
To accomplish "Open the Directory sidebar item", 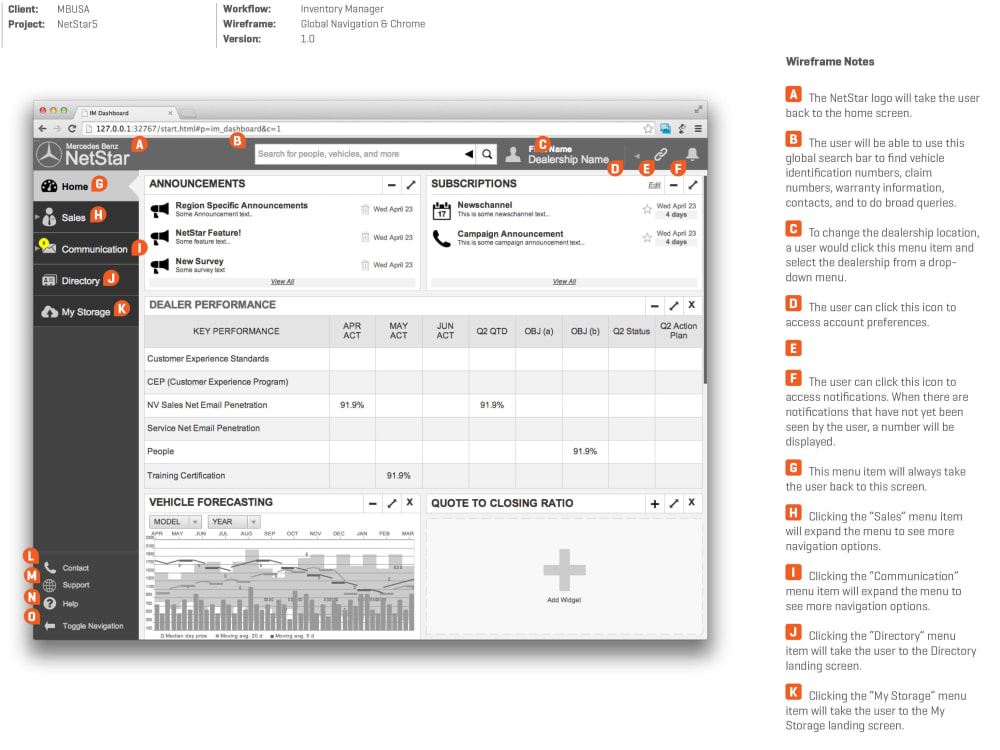I will tap(85, 281).
